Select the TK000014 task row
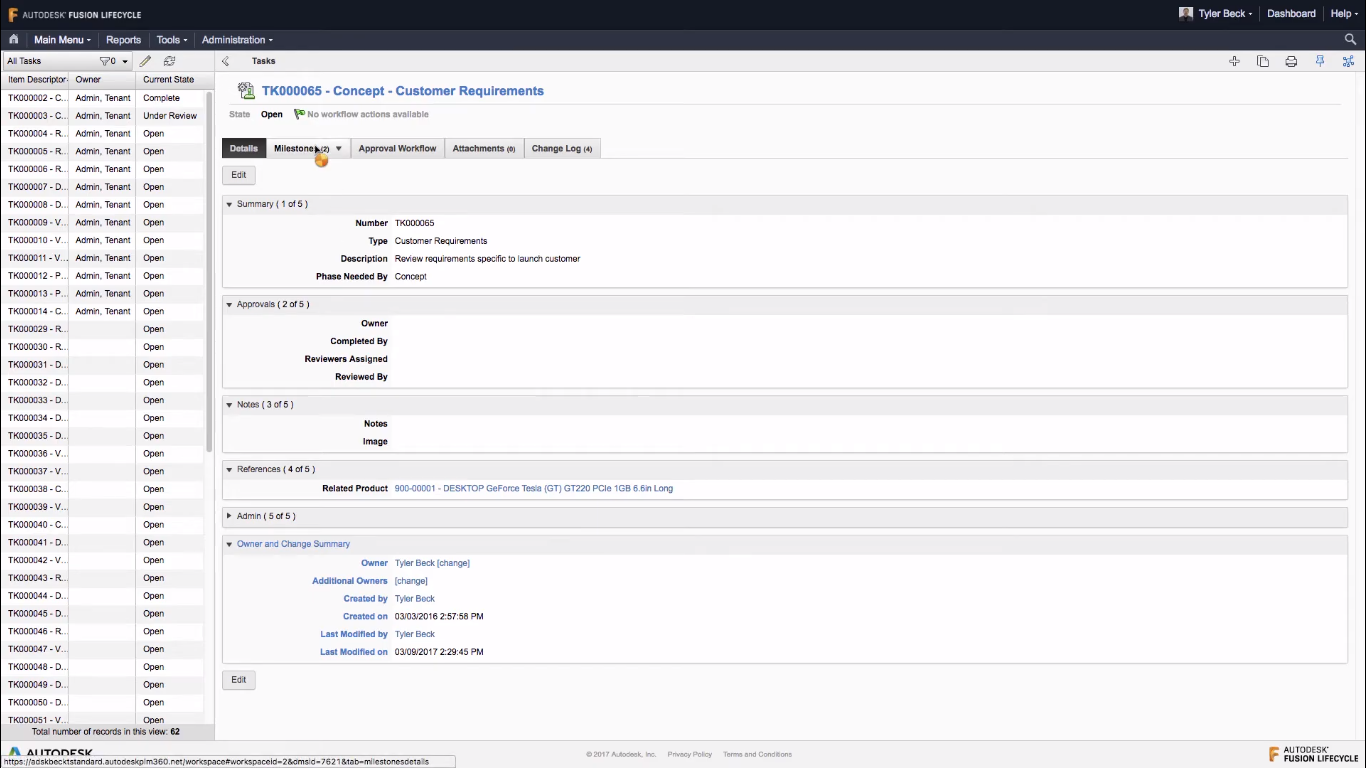The width and height of the screenshot is (1366, 768). [103, 312]
